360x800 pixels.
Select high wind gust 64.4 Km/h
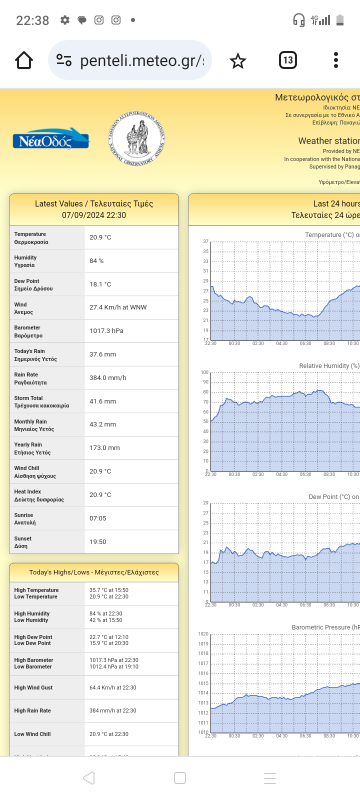109,688
